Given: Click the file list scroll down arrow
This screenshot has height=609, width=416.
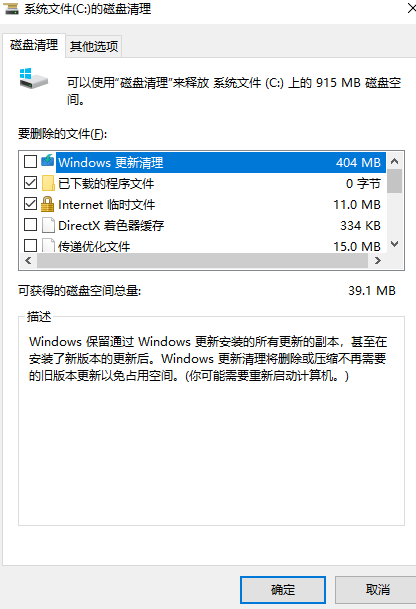Looking at the screenshot, I should [395, 244].
